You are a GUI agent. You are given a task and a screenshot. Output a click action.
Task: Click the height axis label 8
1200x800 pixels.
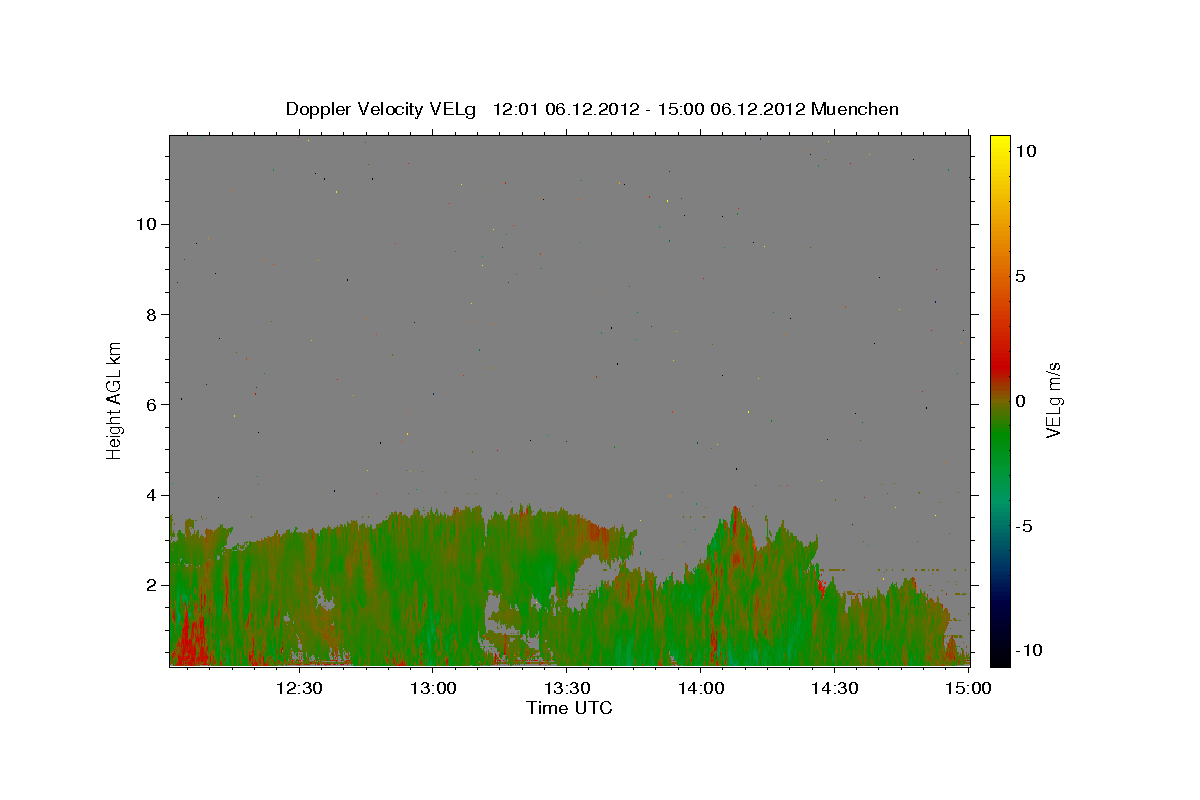click(x=149, y=314)
